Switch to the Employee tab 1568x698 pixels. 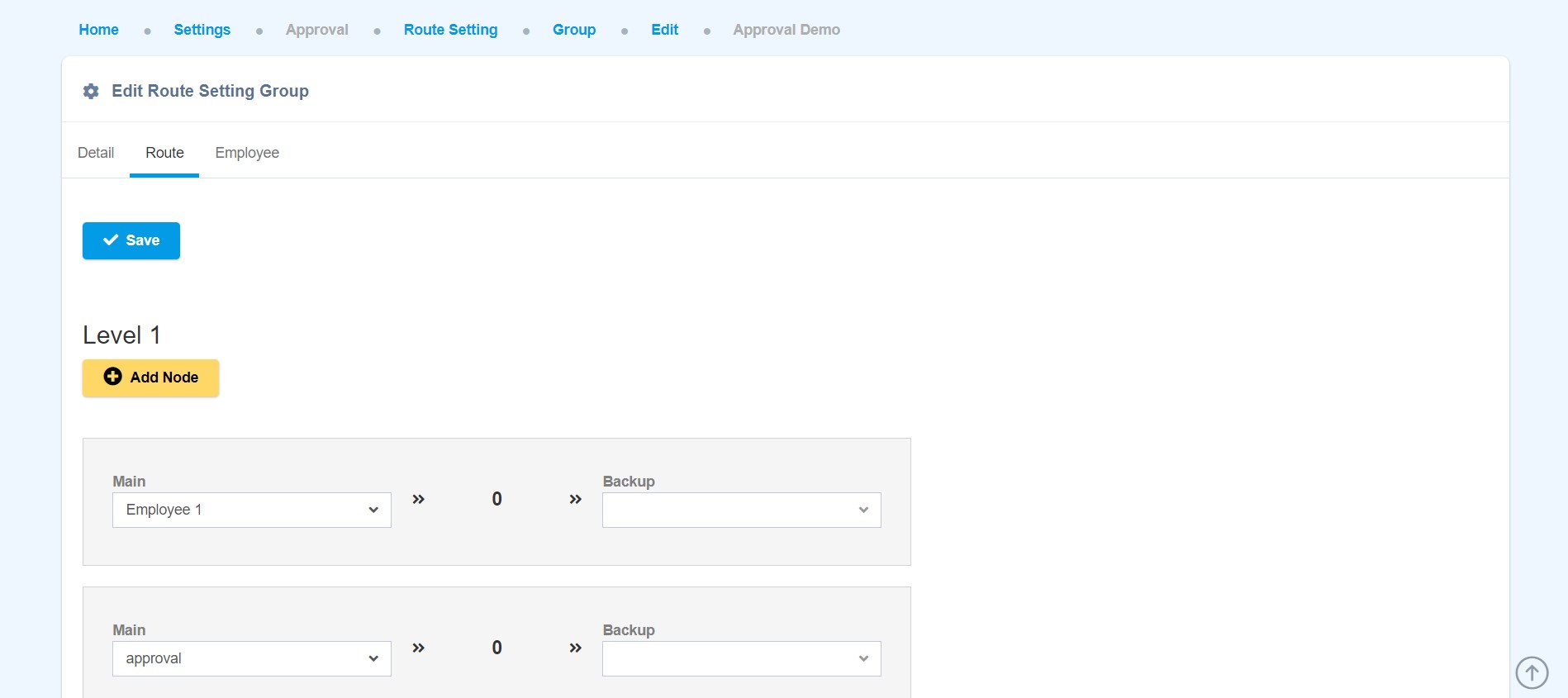247,153
